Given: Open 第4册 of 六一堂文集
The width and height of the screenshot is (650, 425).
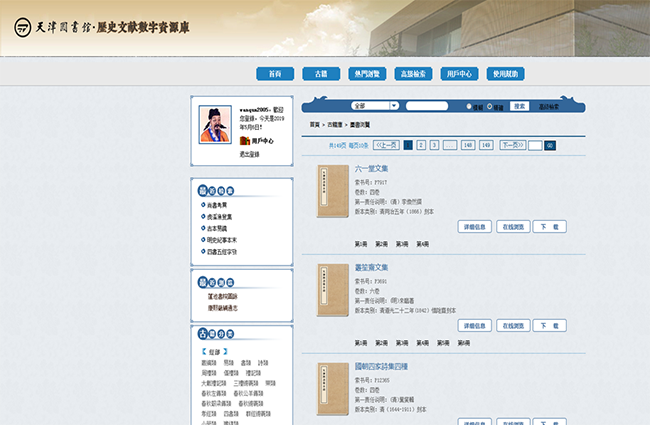Looking at the screenshot, I should pos(422,244).
